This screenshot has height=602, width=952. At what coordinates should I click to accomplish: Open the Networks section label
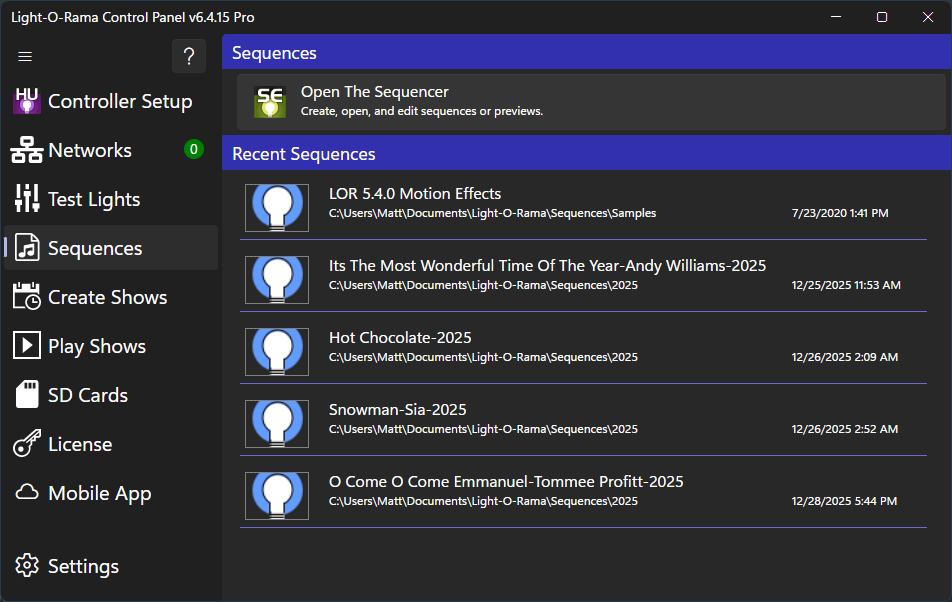(x=90, y=150)
